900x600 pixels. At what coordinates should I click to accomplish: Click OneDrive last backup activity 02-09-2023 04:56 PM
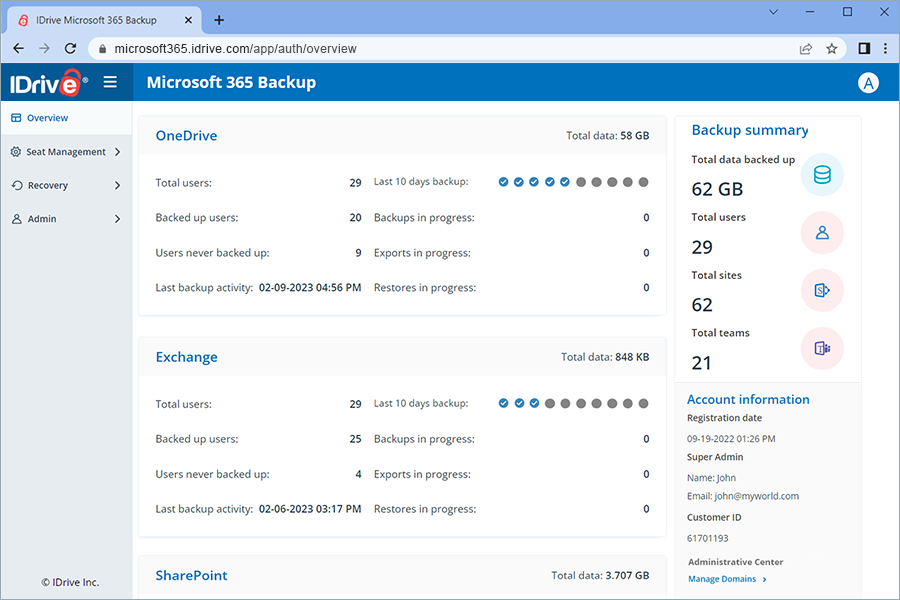point(310,288)
